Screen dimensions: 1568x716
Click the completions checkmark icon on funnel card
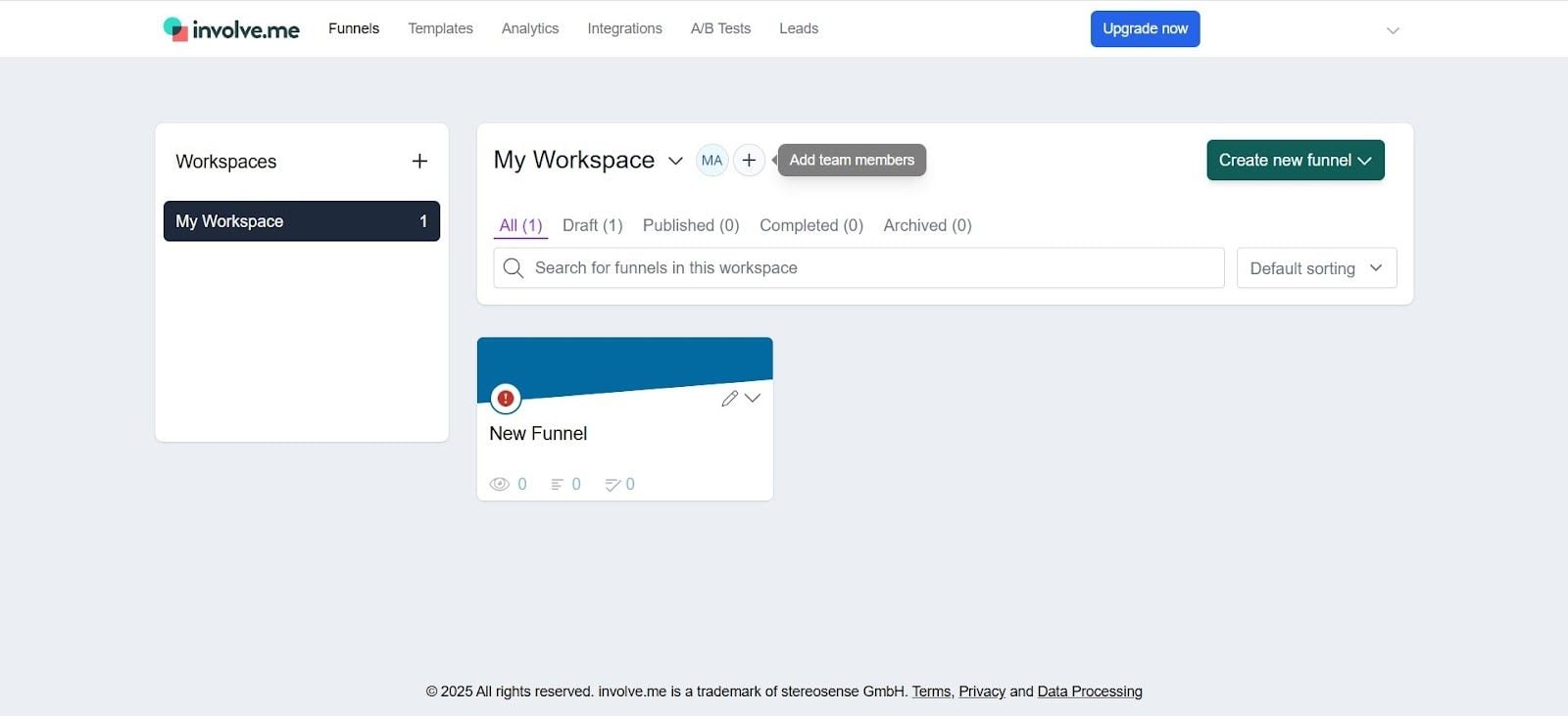coord(612,484)
